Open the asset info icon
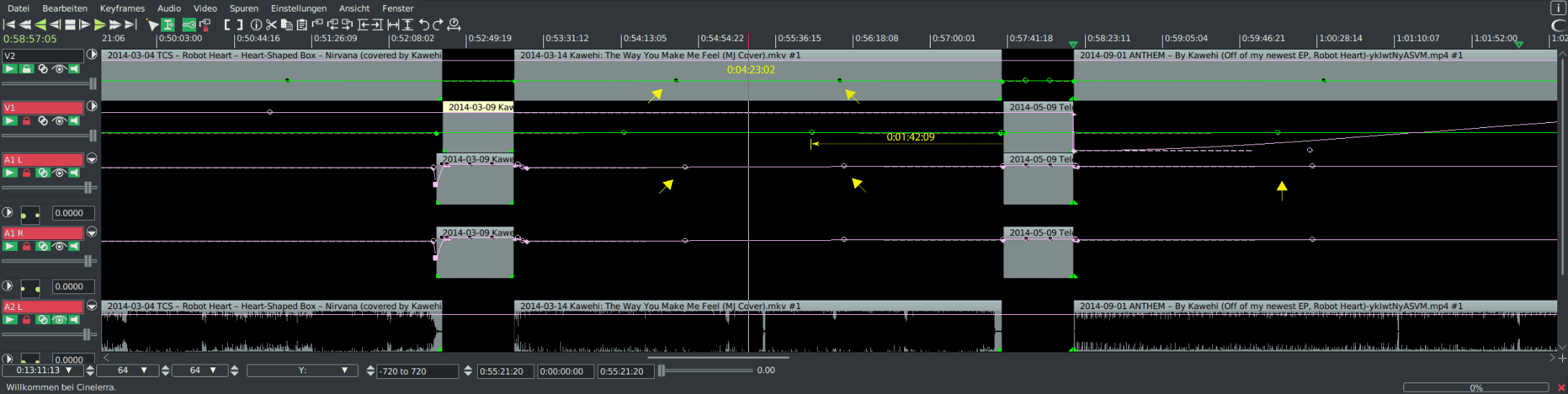This screenshot has width=1568, height=394. (x=256, y=24)
